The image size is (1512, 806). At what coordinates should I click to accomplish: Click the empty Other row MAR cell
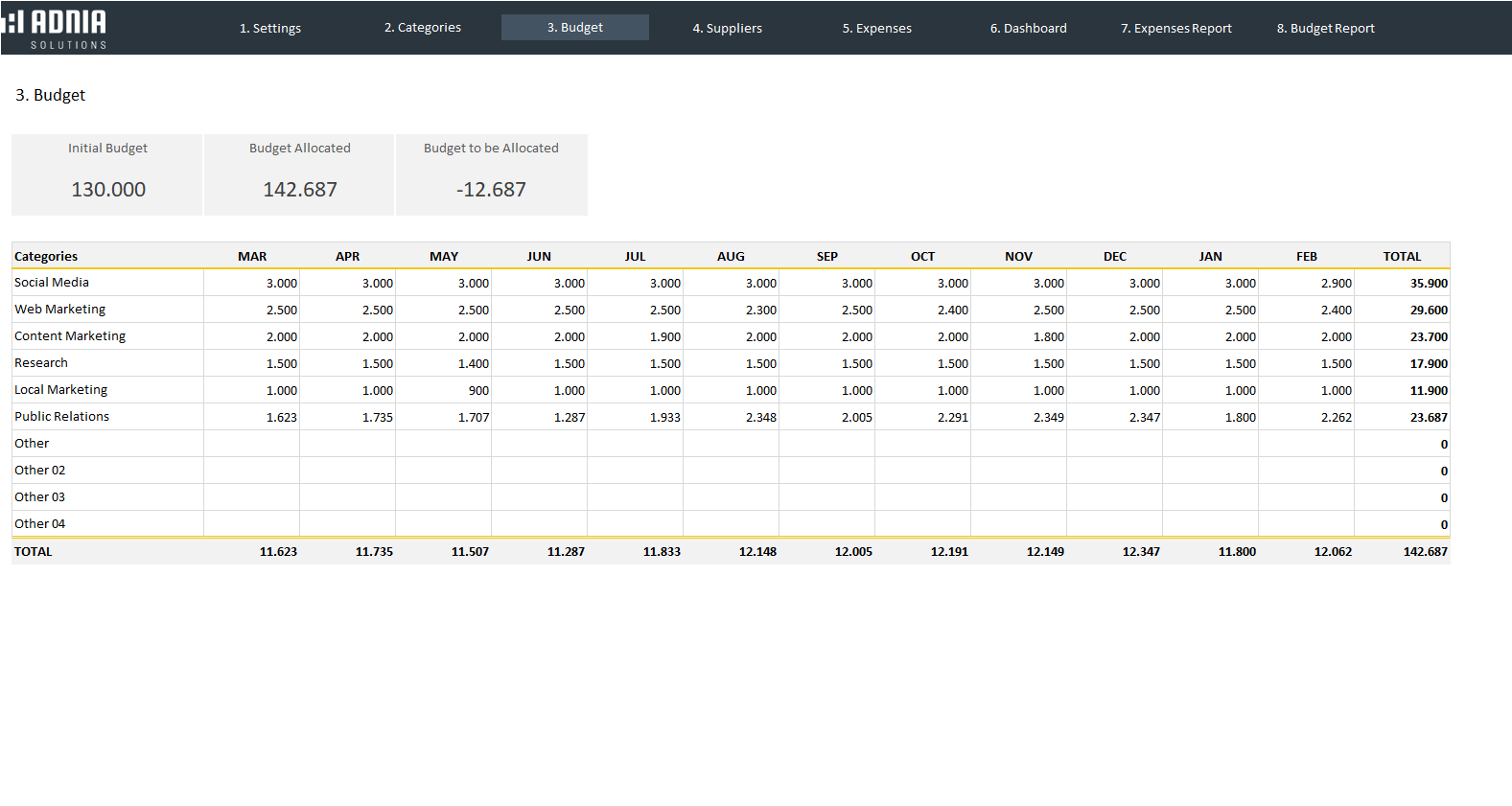pyautogui.click(x=252, y=444)
